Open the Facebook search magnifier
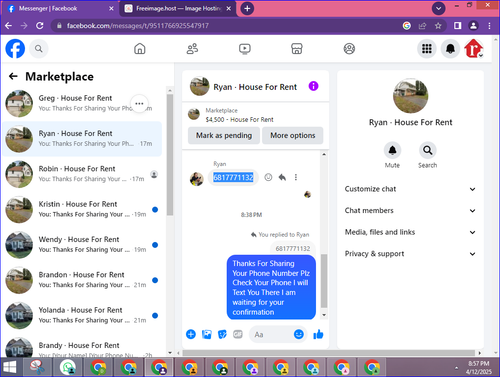 coord(39,49)
